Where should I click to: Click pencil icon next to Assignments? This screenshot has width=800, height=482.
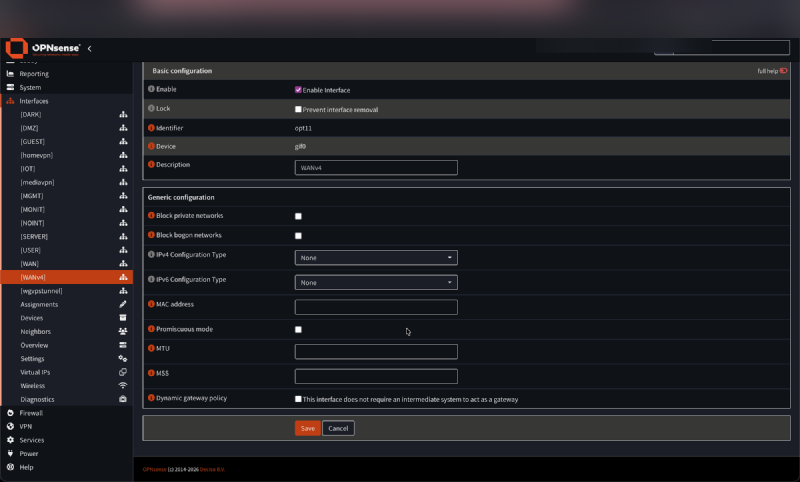click(123, 304)
